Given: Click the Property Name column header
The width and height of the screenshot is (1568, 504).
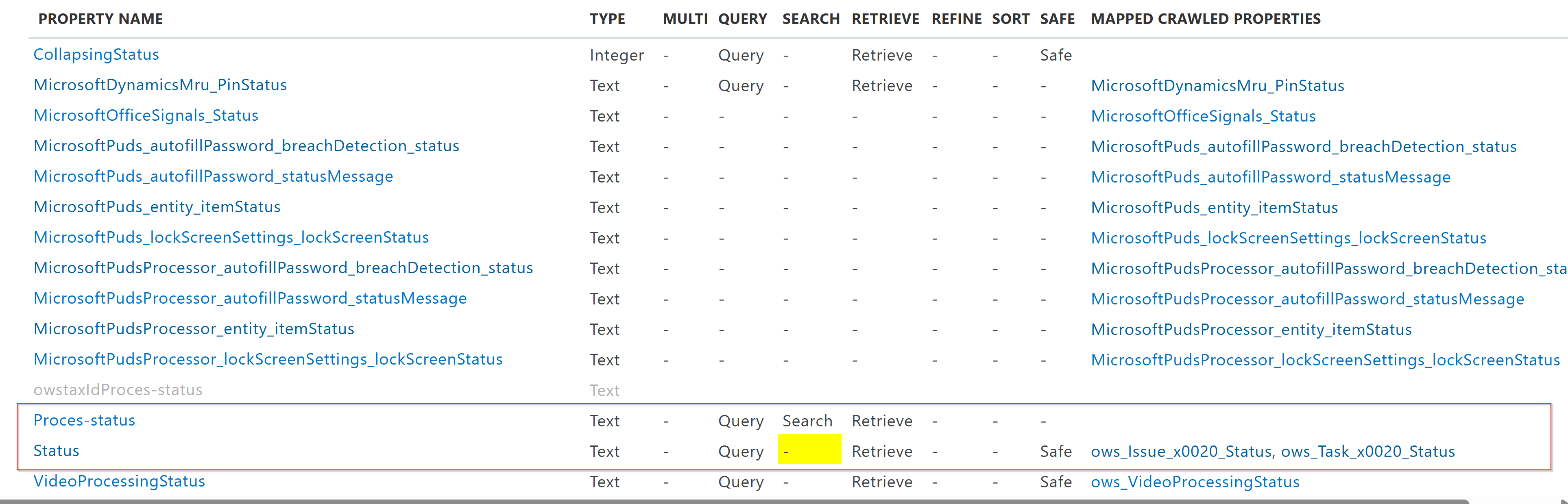Looking at the screenshot, I should [x=100, y=19].
